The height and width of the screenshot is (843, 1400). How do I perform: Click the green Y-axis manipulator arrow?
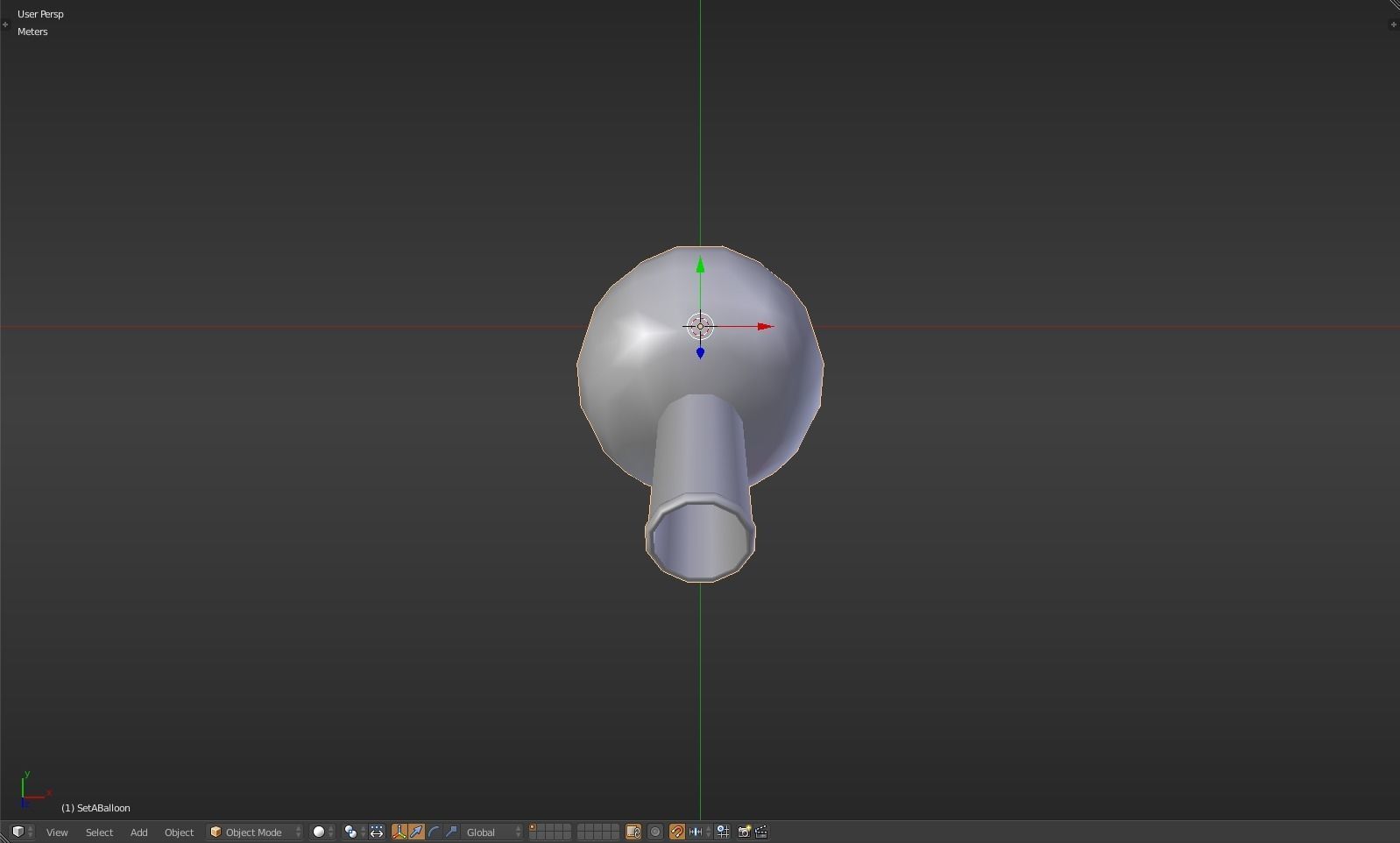(x=700, y=266)
